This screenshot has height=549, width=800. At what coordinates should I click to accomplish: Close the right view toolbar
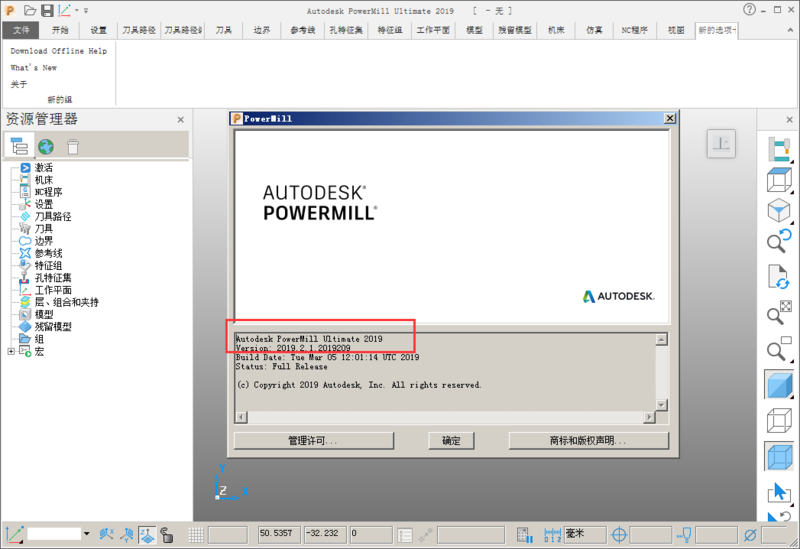coord(789,120)
